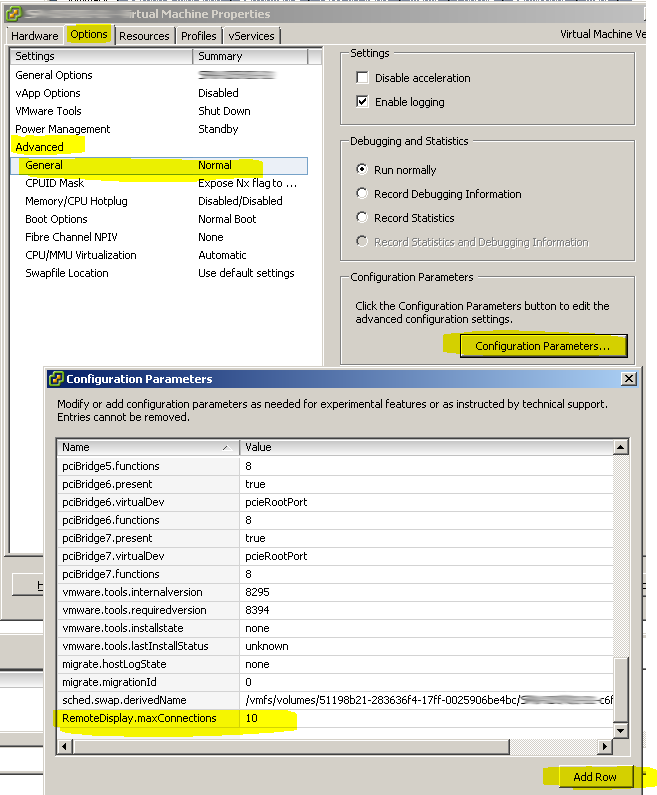Select vmware.tools.lastInstallStatus row
This screenshot has height=795, width=657.
[x=335, y=646]
